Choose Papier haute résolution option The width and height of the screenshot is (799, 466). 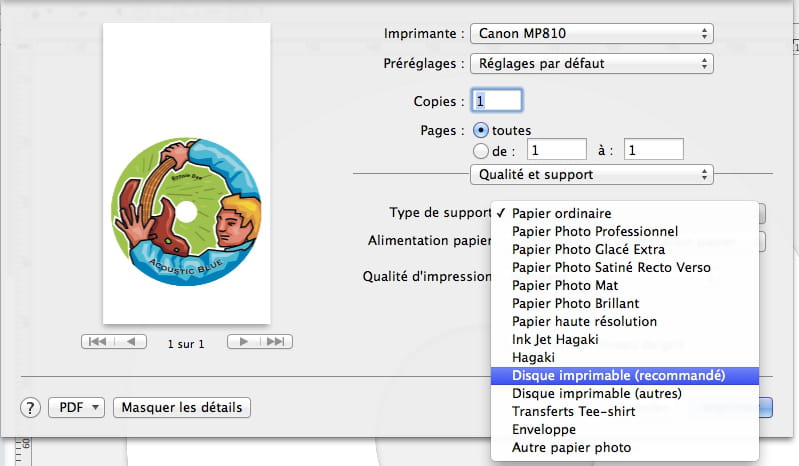click(625, 321)
